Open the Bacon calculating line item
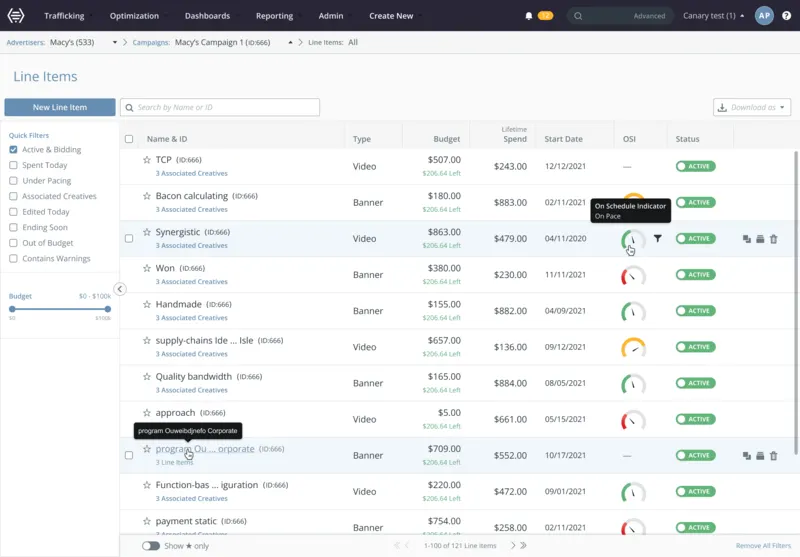800x557 pixels. click(192, 196)
